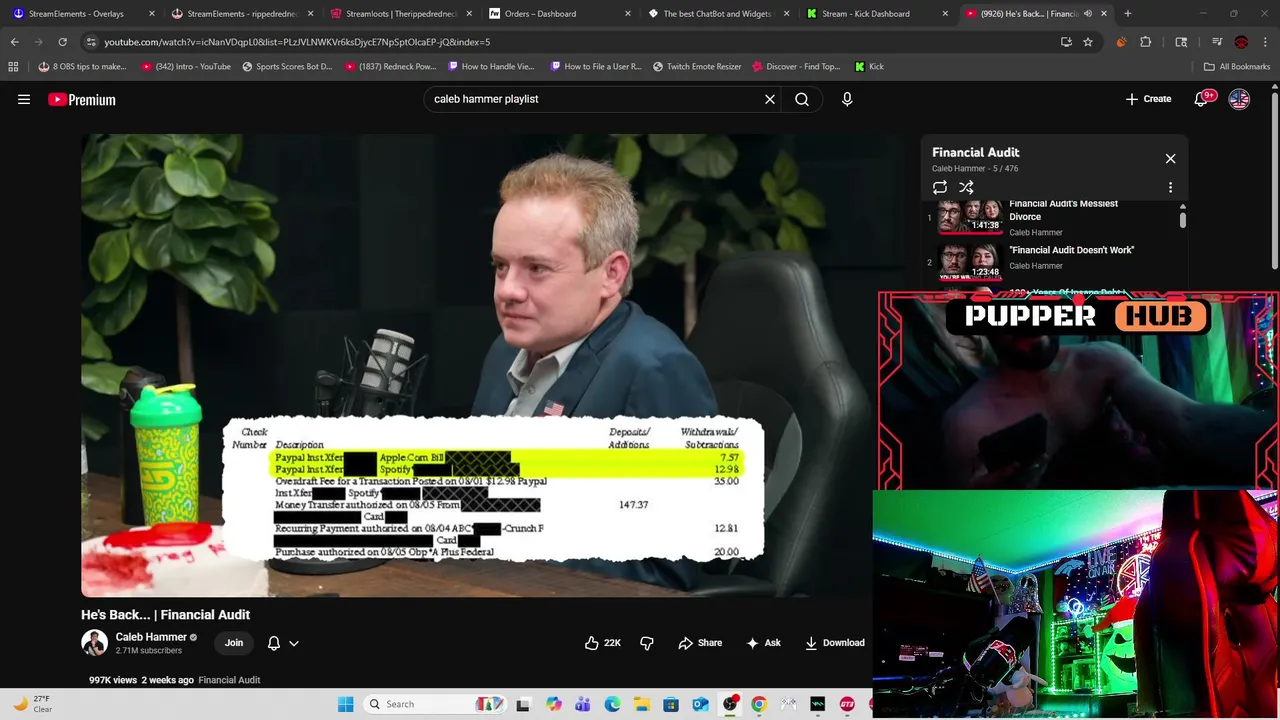This screenshot has width=1280, height=720.
Task: Open '8 OBS tips to make...' bookmark
Action: (x=82, y=66)
